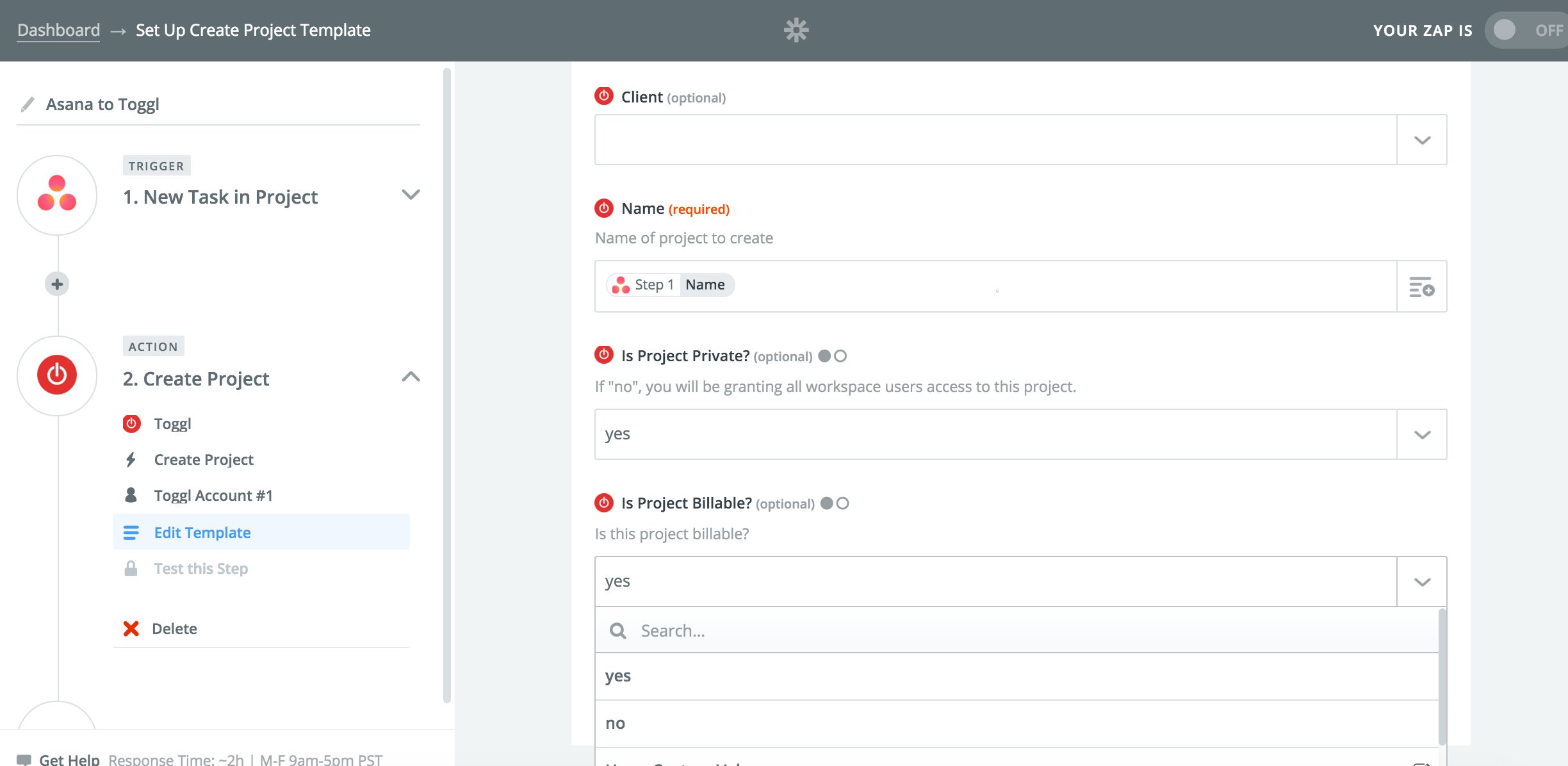This screenshot has height=766, width=1568.
Task: Expand the New Task in Project trigger step
Action: point(411,194)
